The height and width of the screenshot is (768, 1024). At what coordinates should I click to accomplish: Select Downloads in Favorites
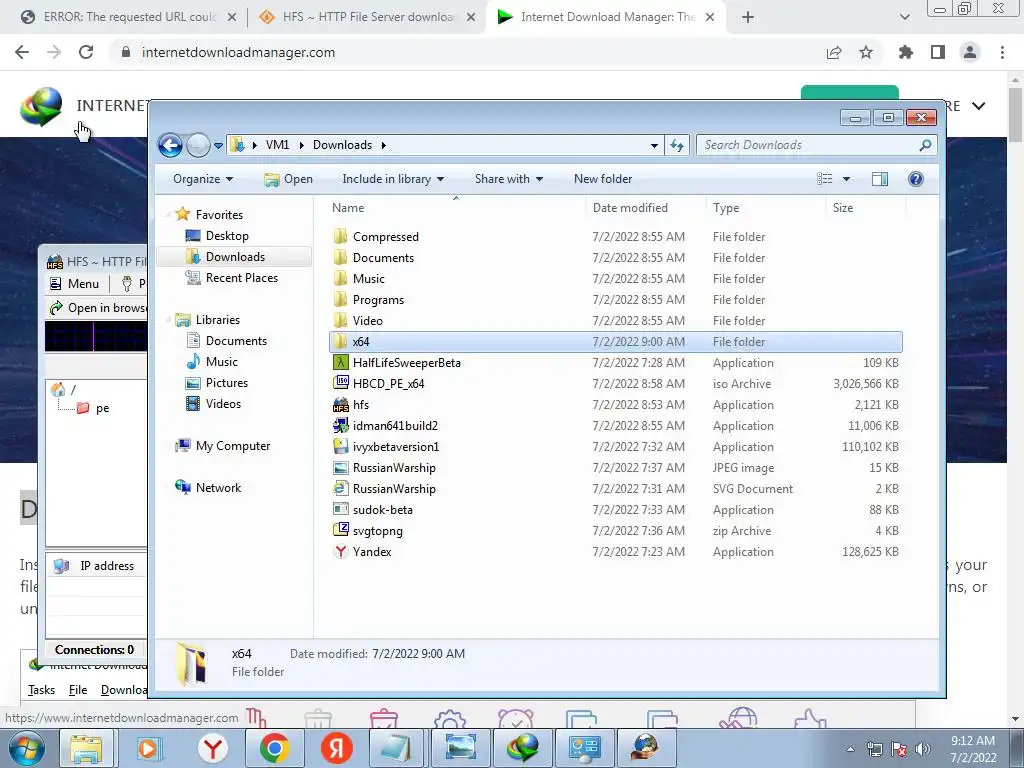pyautogui.click(x=234, y=257)
